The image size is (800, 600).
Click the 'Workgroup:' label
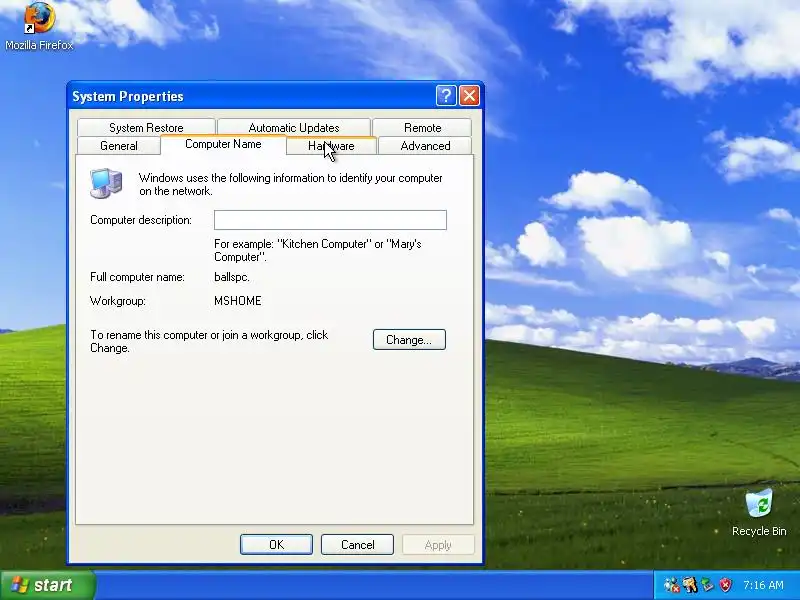[x=118, y=301]
